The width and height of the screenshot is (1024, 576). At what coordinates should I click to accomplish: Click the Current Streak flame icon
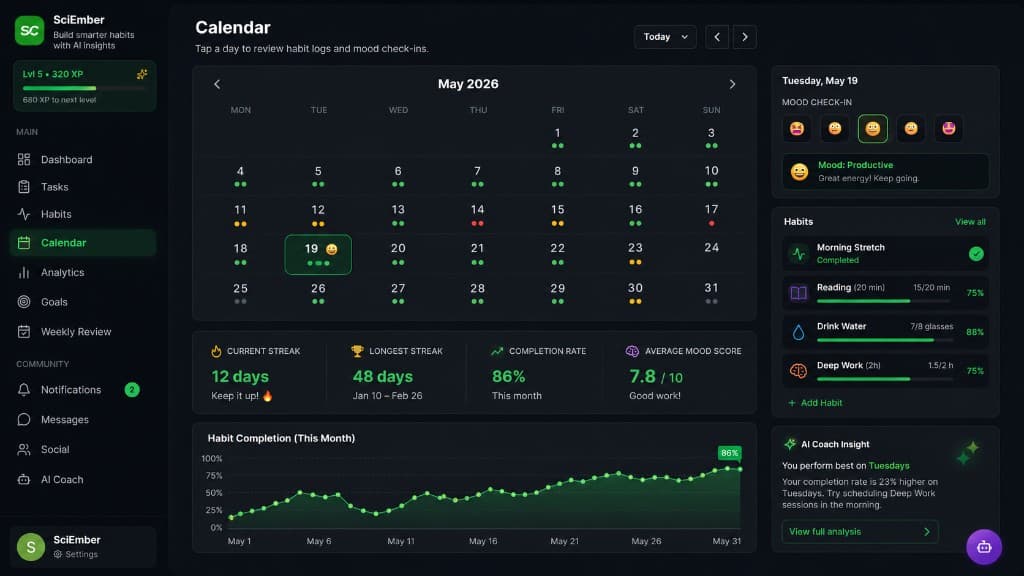coord(216,351)
